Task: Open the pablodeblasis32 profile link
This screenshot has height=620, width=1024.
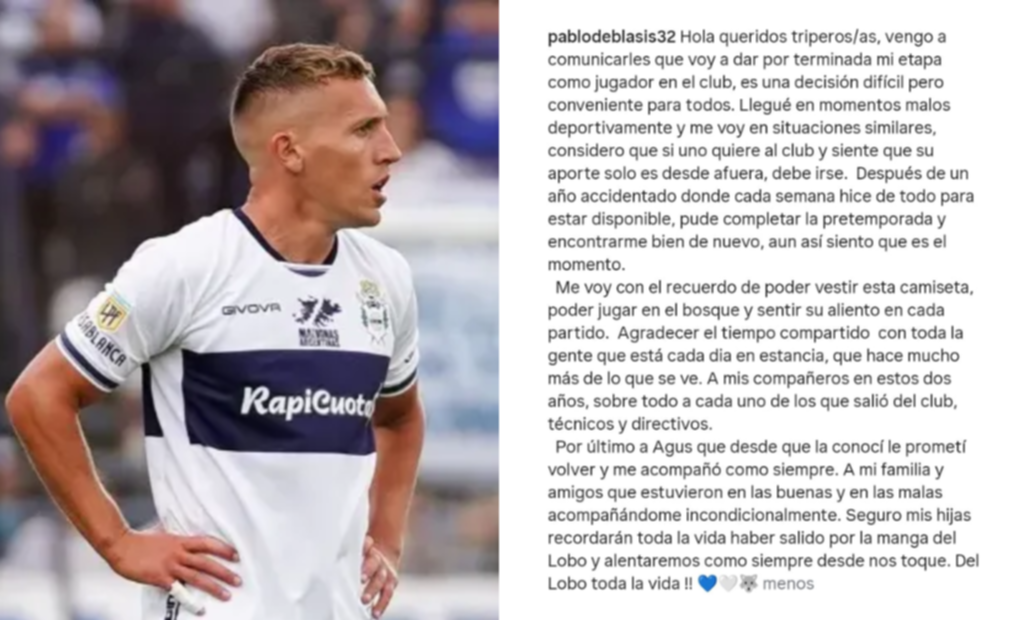Action: (611, 37)
